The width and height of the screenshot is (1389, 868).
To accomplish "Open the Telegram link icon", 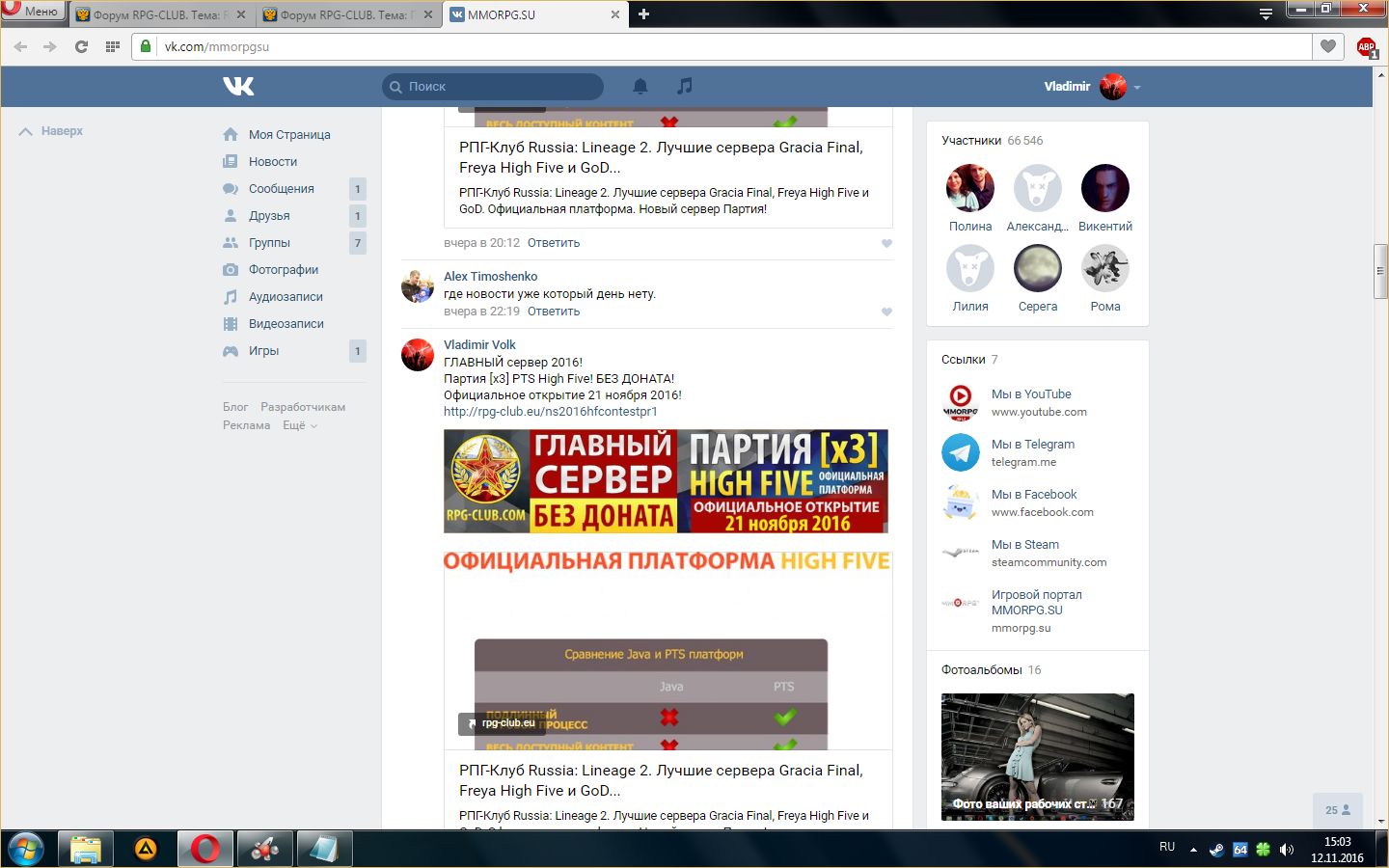I will tap(960, 452).
